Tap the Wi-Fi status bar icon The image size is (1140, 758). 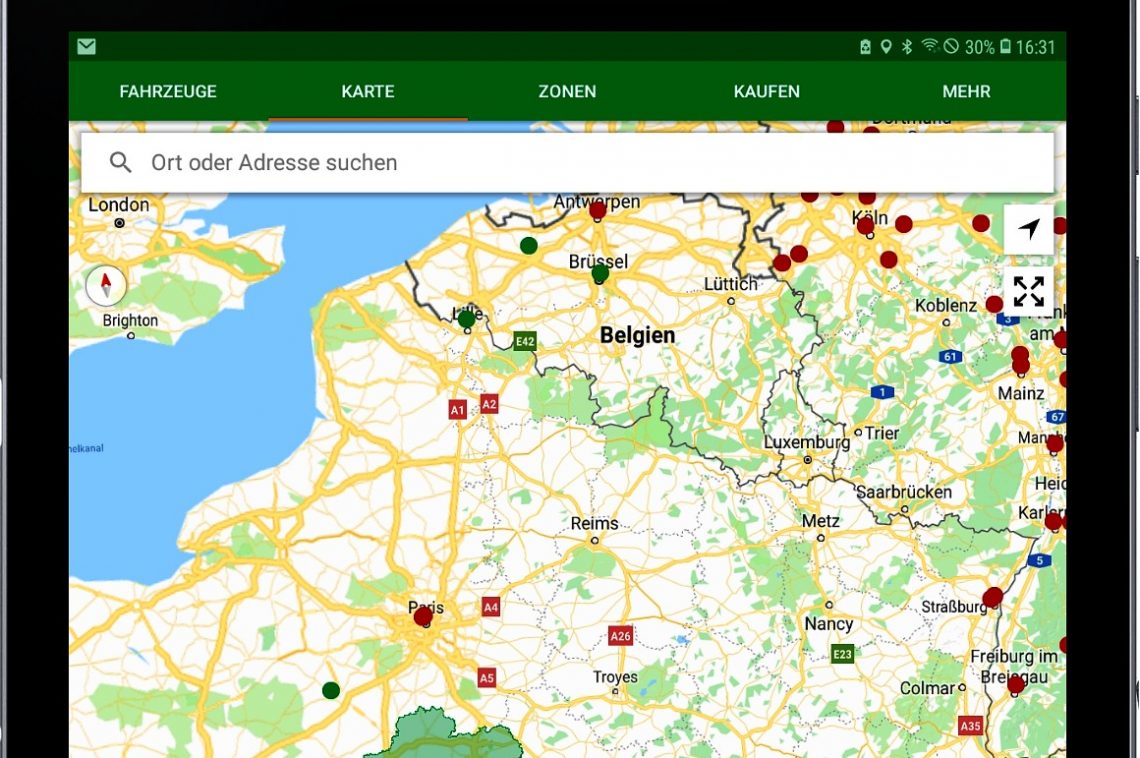[x=929, y=47]
